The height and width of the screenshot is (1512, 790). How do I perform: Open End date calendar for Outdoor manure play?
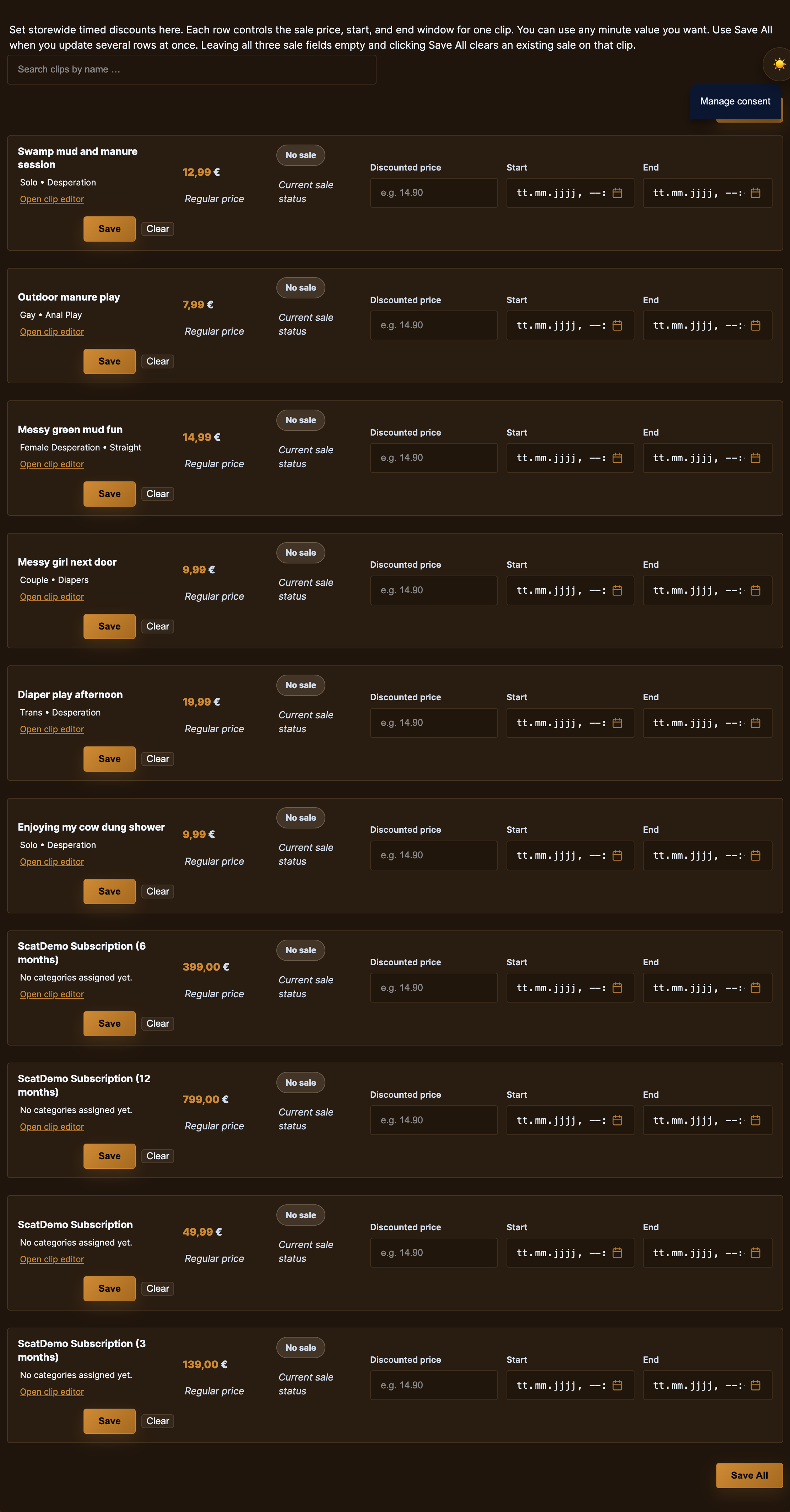click(x=756, y=326)
